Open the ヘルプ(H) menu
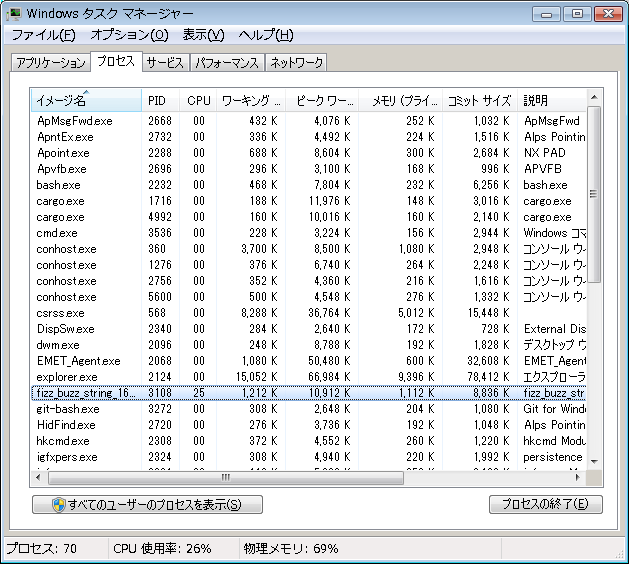Screen dimensions: 629x564 click(266, 35)
